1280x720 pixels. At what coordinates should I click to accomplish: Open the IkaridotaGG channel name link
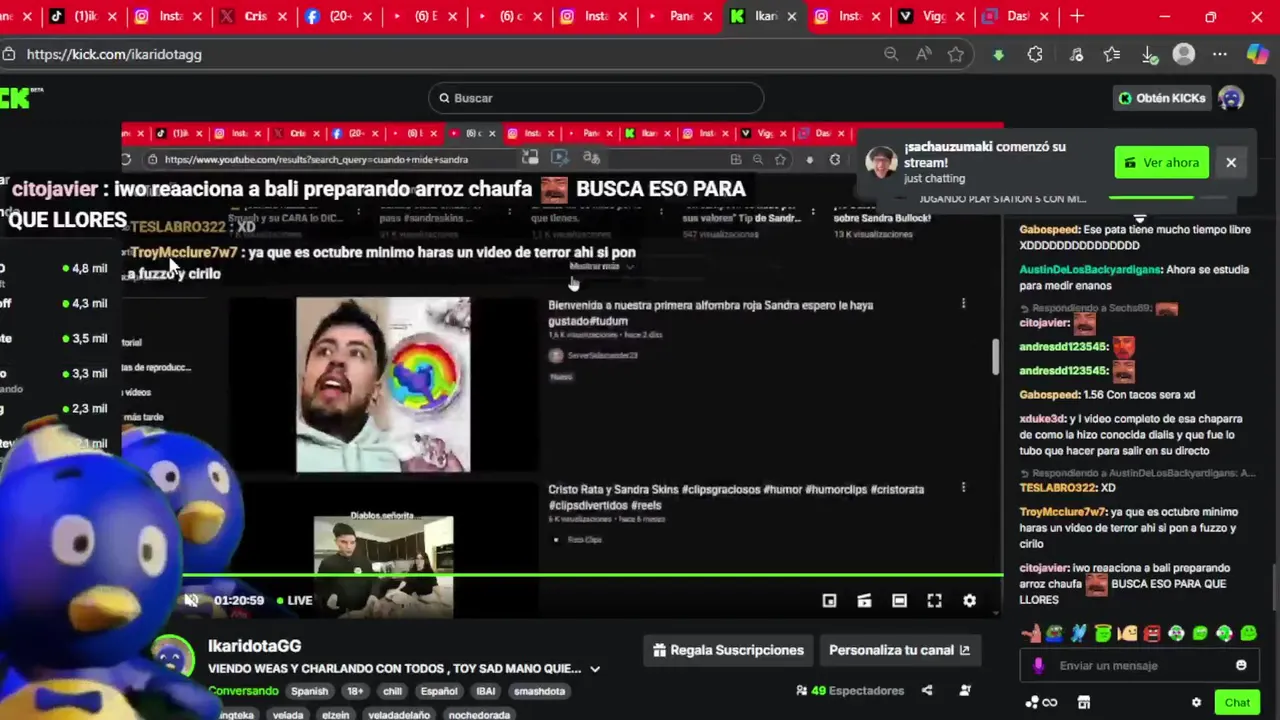pos(254,646)
